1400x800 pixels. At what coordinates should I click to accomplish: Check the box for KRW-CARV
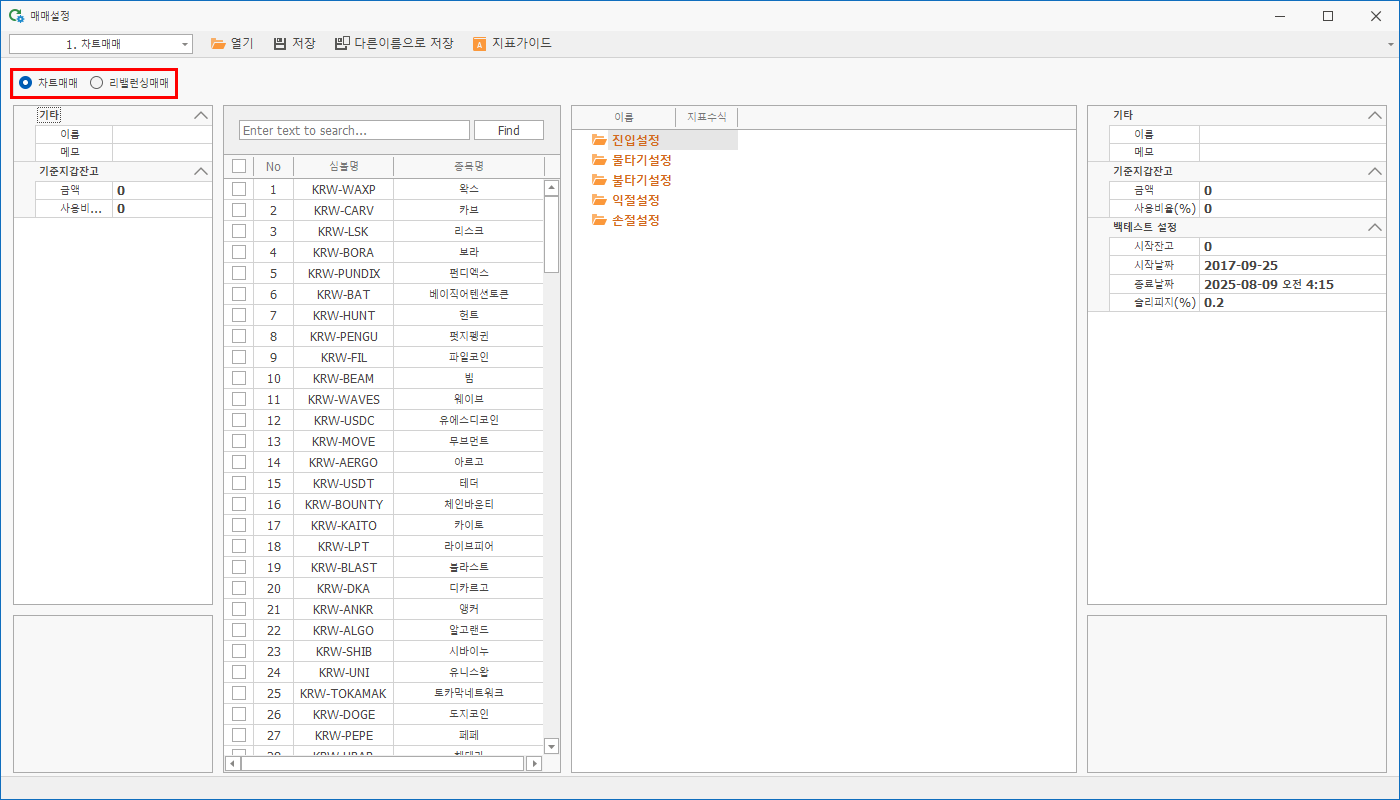(239, 210)
